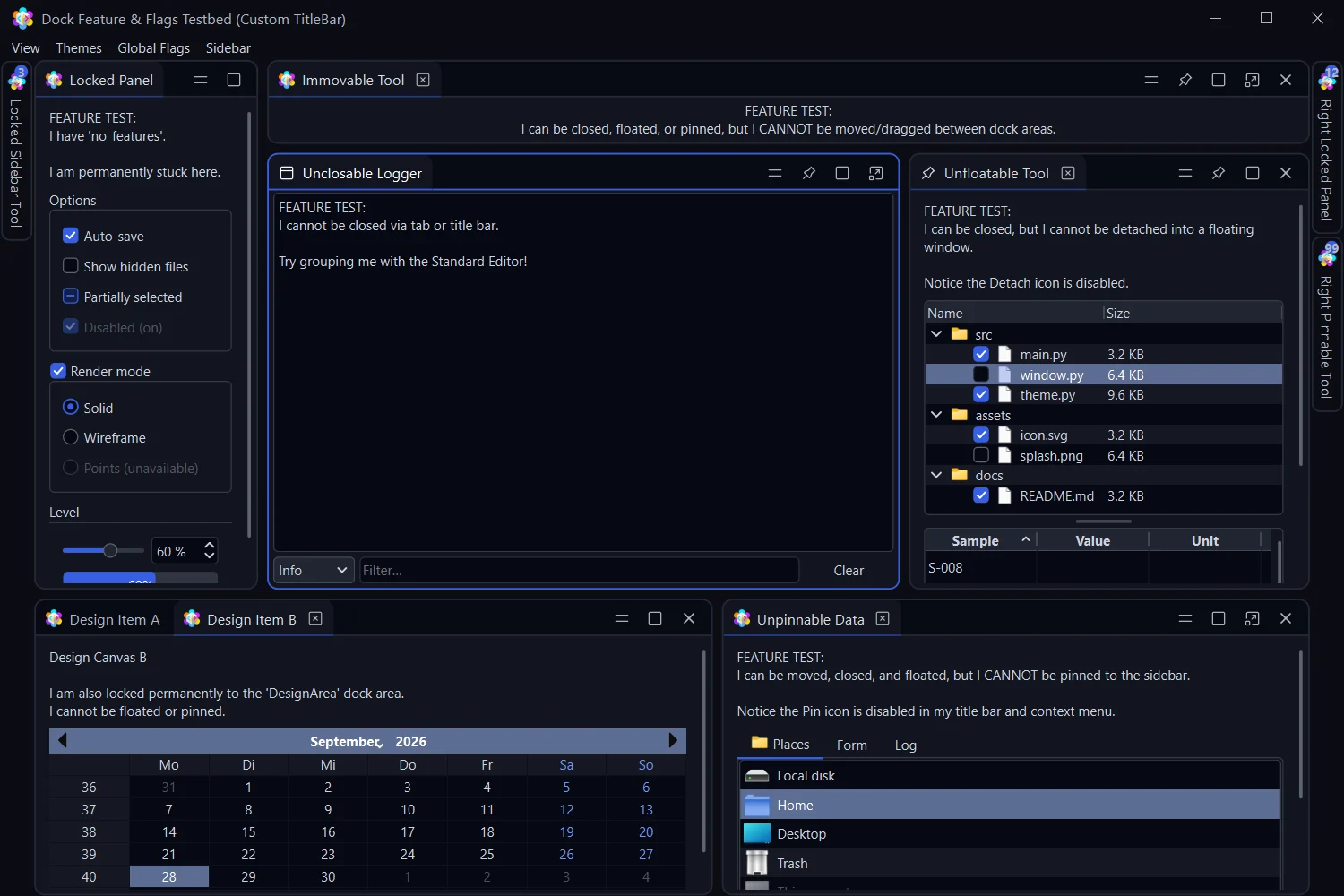The width and height of the screenshot is (1344, 896).
Task: Adjust the Level slider handle
Action: 110,551
